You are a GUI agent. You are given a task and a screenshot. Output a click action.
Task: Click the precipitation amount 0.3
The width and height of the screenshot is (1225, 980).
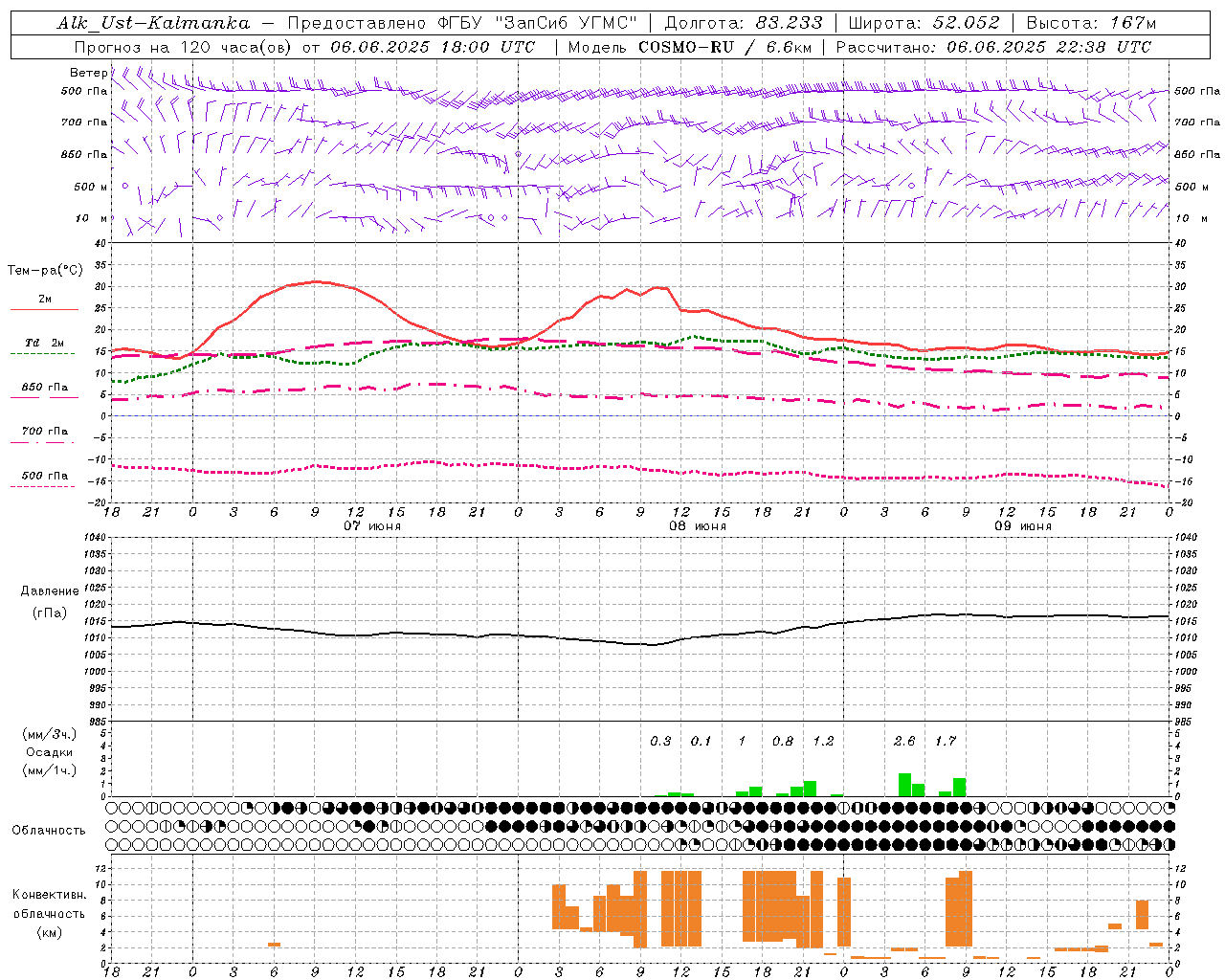pyautogui.click(x=660, y=742)
